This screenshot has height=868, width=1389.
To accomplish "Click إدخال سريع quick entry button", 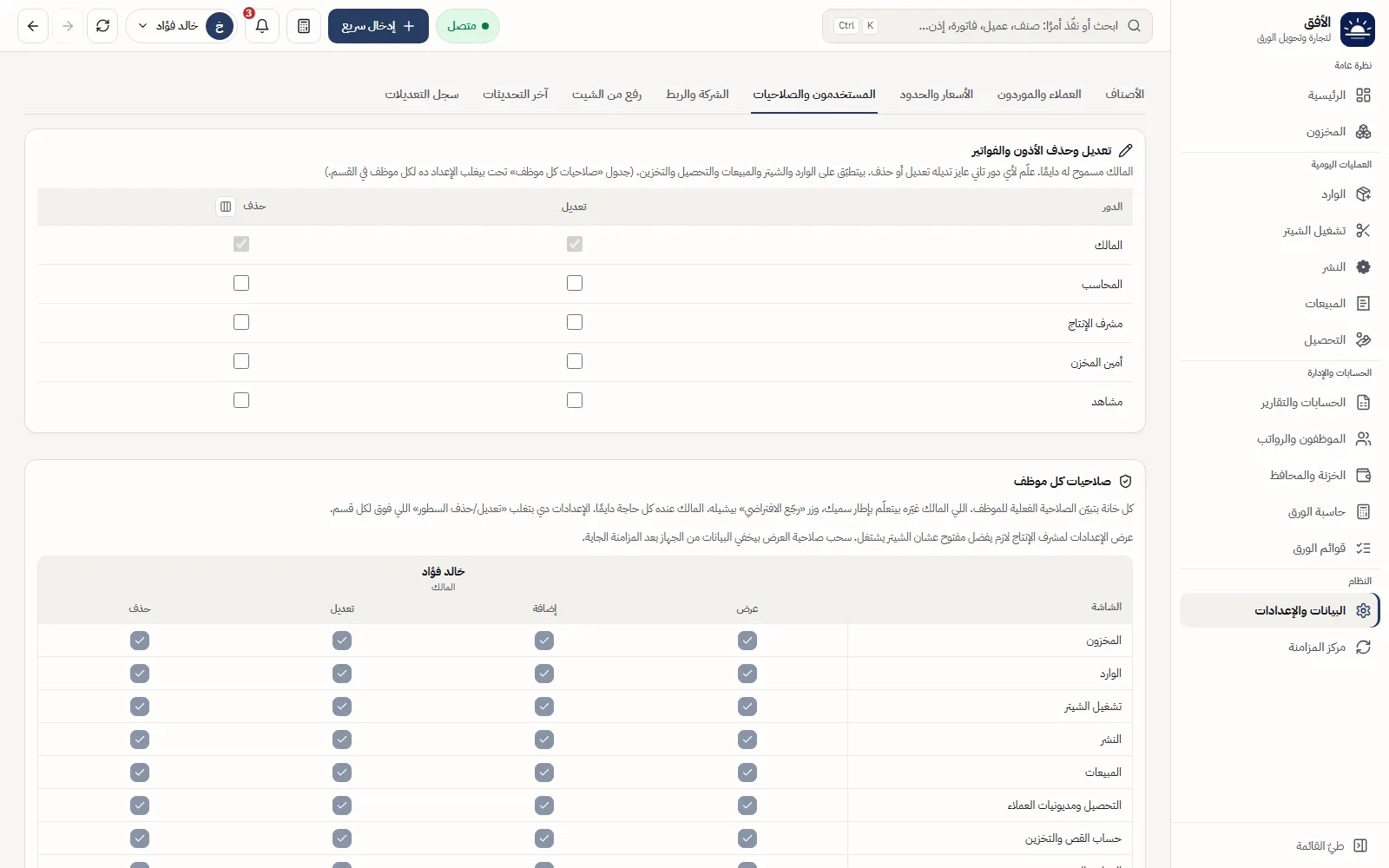I will (379, 26).
